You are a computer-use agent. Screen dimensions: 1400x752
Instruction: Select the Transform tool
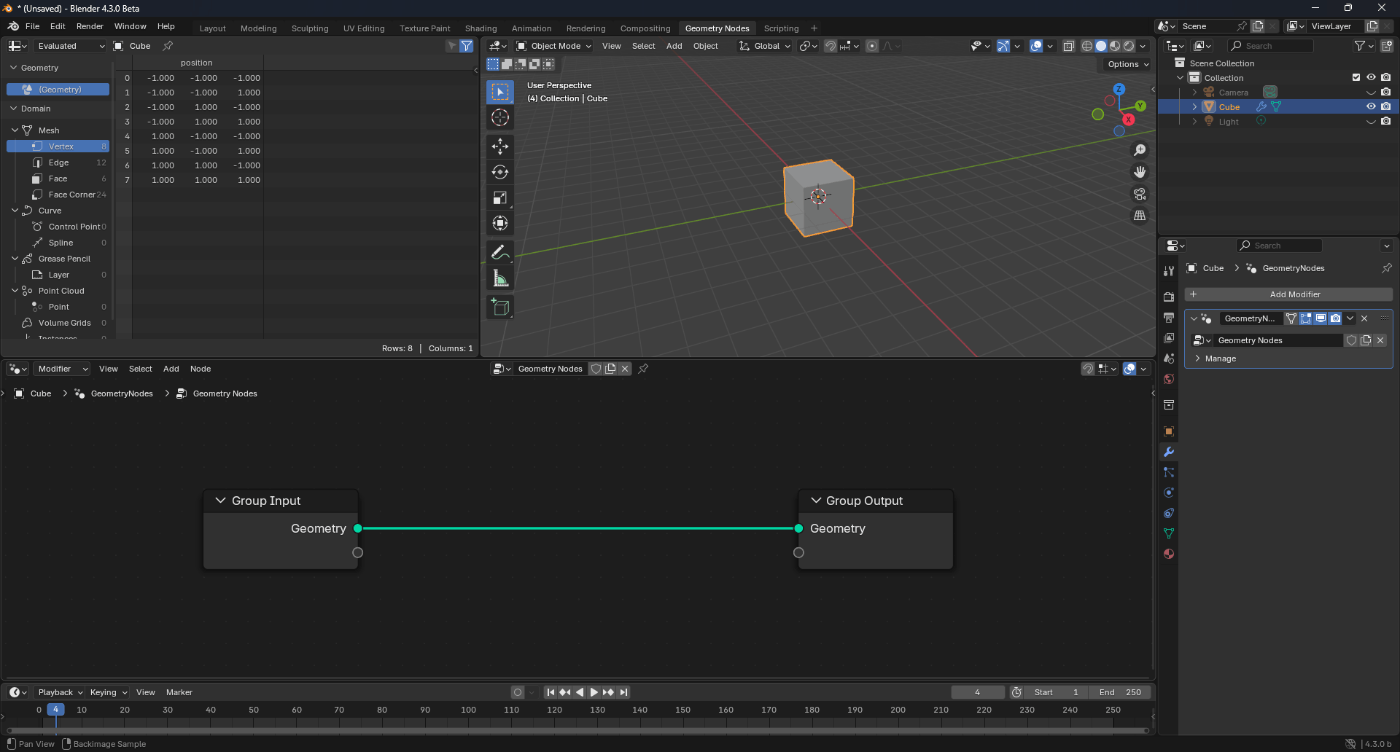(x=500, y=223)
